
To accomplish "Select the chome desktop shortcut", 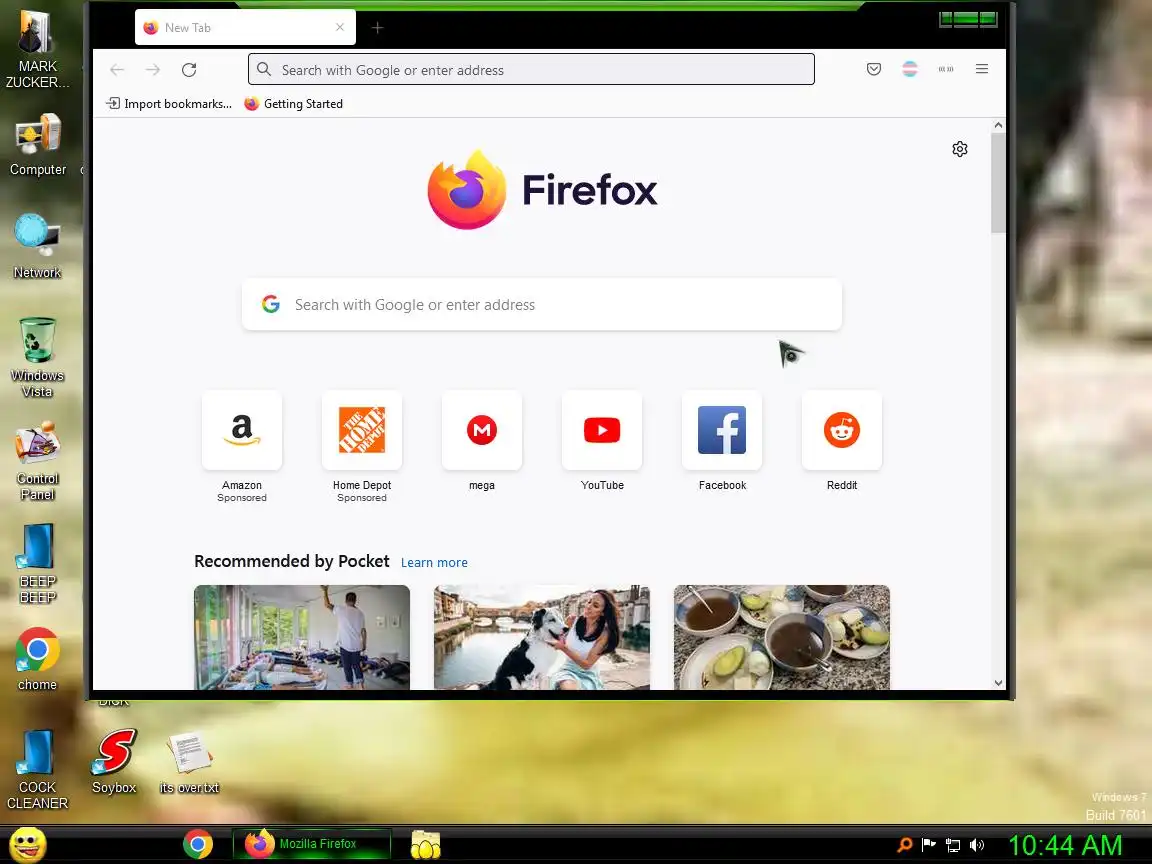I will [37, 659].
